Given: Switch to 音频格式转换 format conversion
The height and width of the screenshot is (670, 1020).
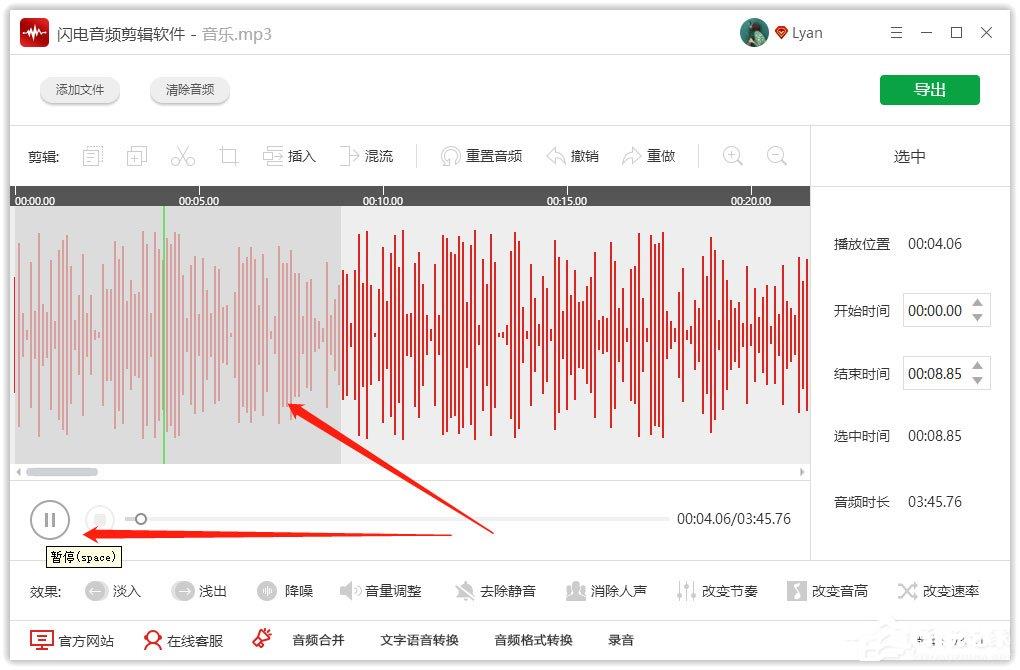Looking at the screenshot, I should click(x=533, y=640).
